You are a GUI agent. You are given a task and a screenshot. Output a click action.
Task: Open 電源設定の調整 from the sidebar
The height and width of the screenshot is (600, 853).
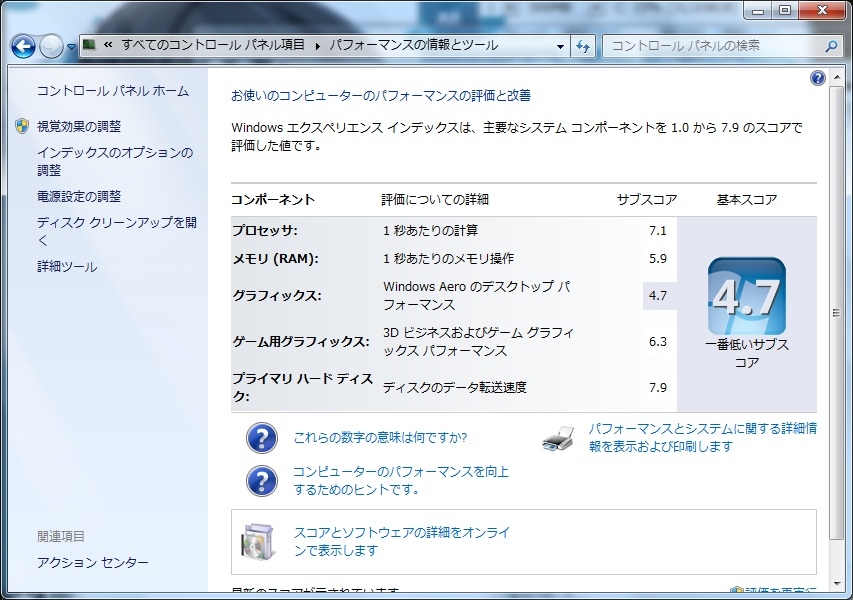pos(78,196)
